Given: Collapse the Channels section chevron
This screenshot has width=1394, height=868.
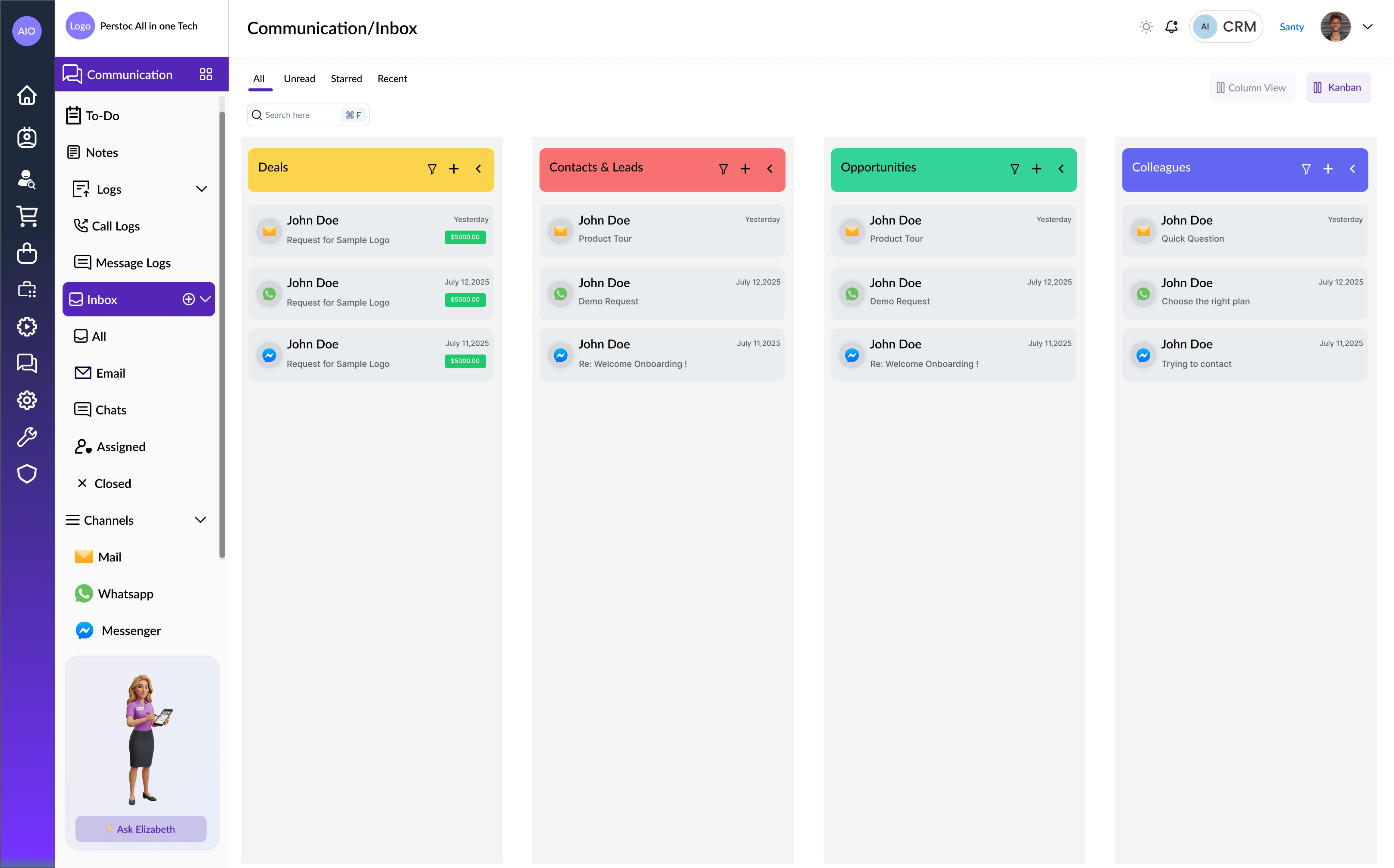Looking at the screenshot, I should (200, 520).
